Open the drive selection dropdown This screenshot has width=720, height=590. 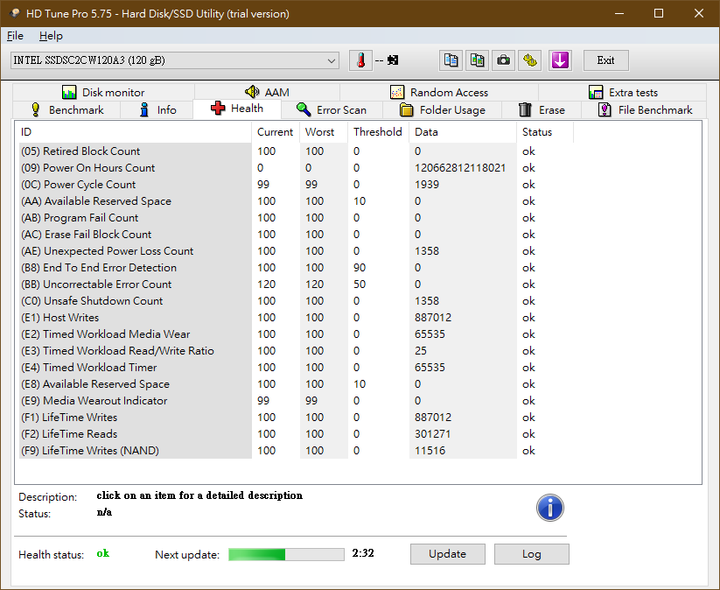[x=174, y=61]
